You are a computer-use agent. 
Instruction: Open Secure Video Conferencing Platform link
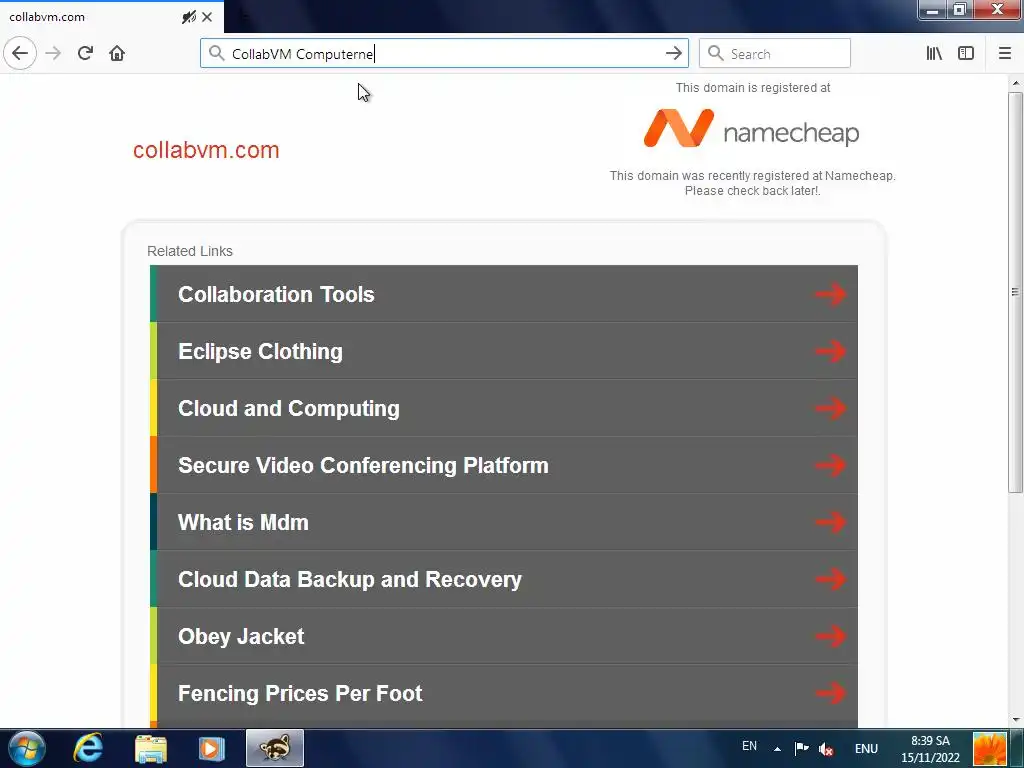coord(504,465)
